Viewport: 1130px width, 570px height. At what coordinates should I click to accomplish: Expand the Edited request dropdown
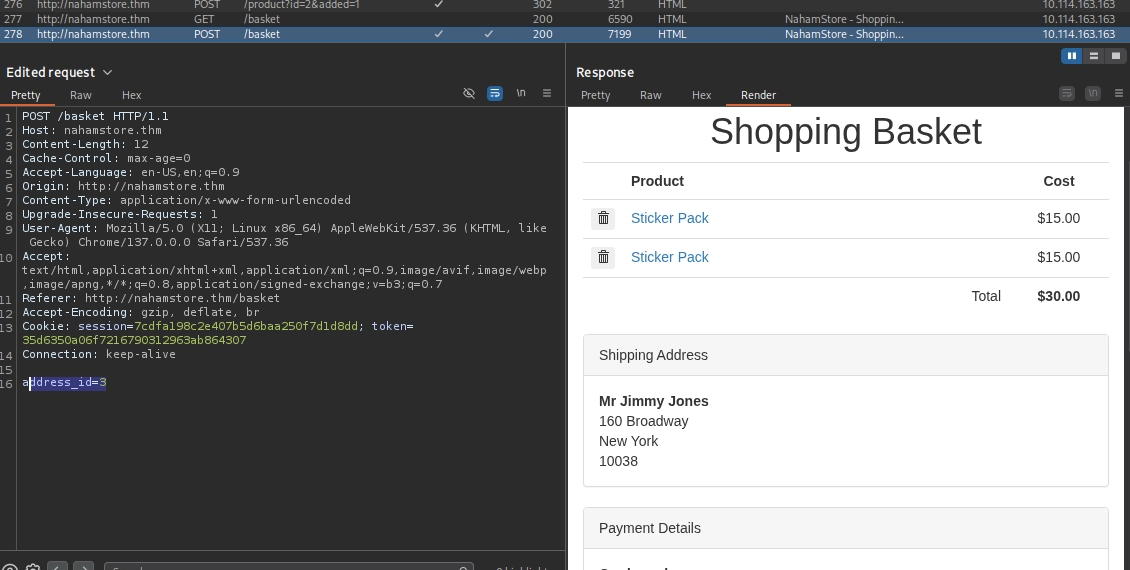pos(107,72)
